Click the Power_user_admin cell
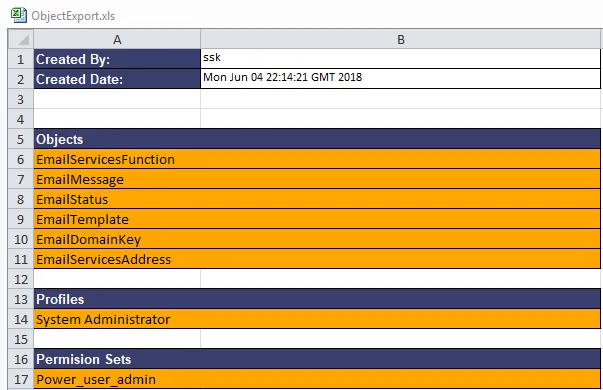Viewport: 603px width, 390px height. point(317,379)
